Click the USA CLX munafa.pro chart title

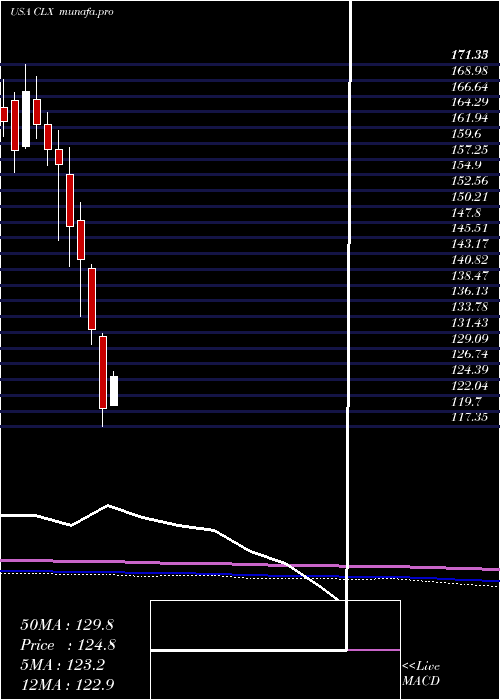(x=62, y=12)
